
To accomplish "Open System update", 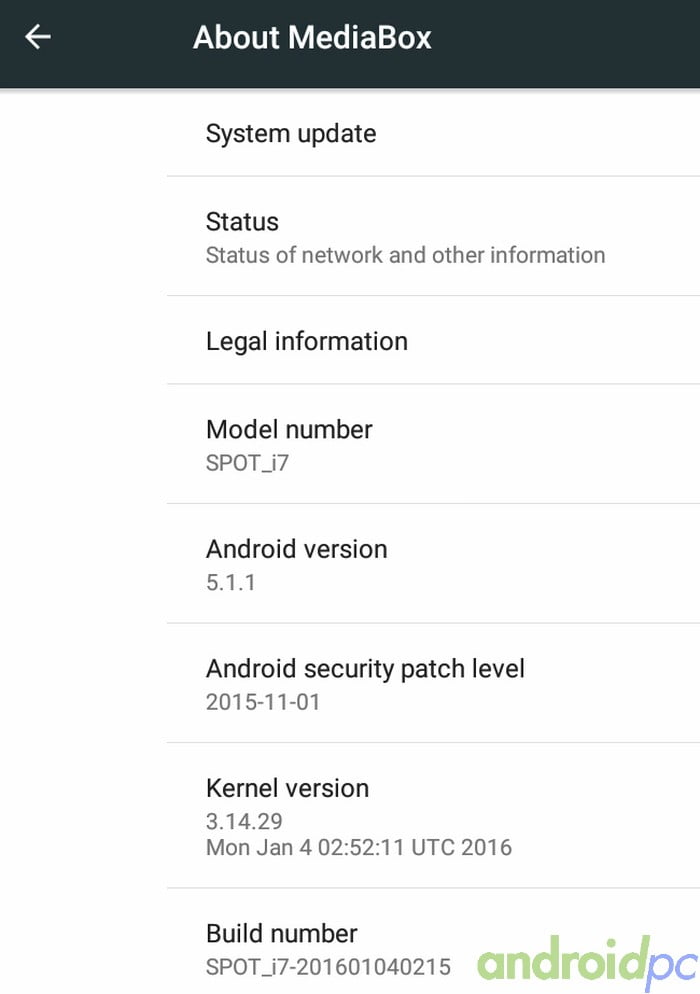I will tap(291, 134).
